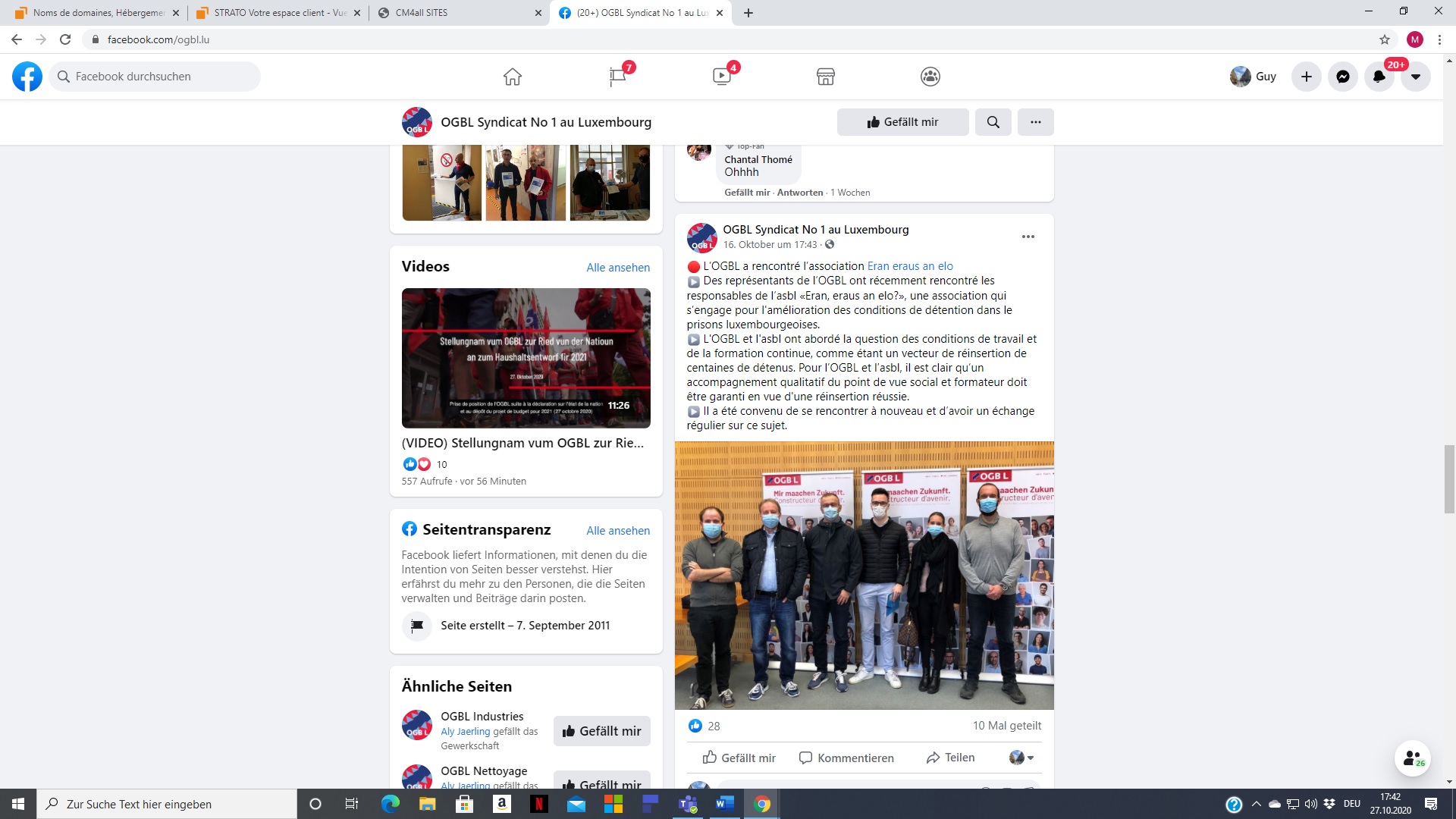This screenshot has height=819, width=1456.
Task: Open the Windows notification center
Action: 1431,804
